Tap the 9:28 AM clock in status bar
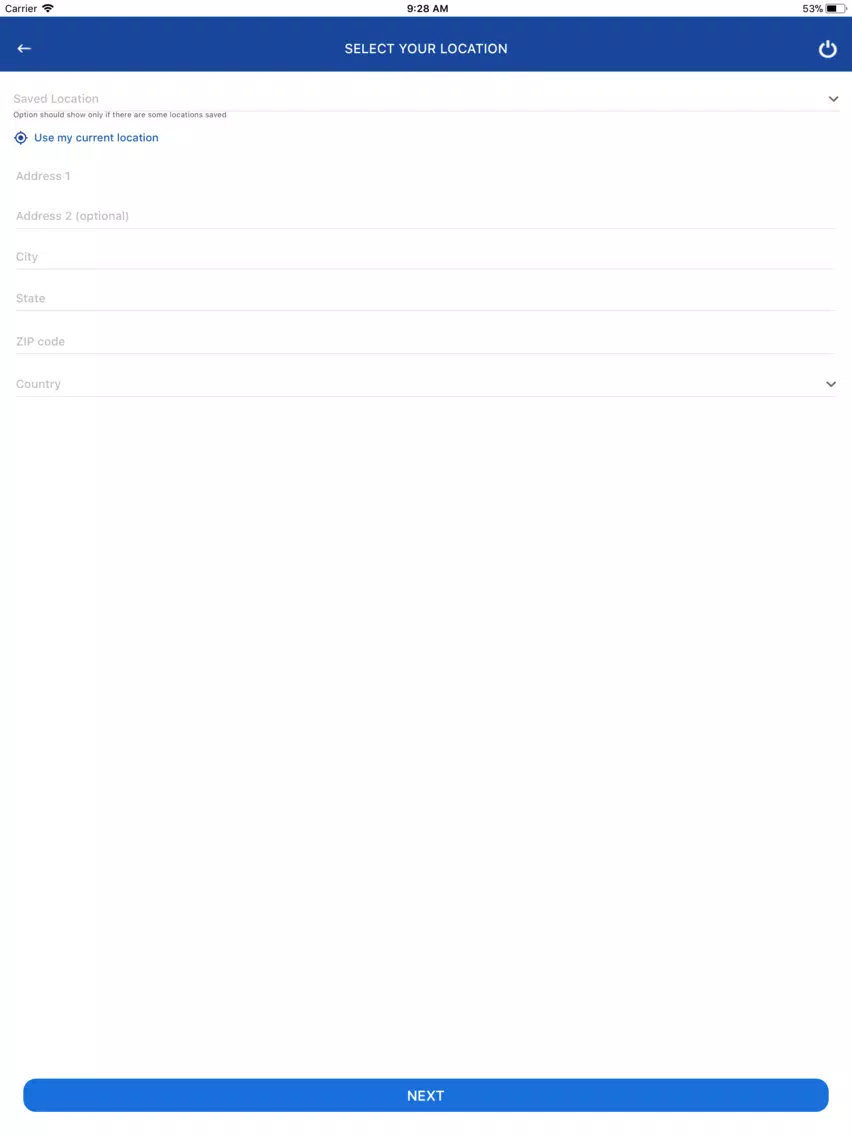 [427, 9]
